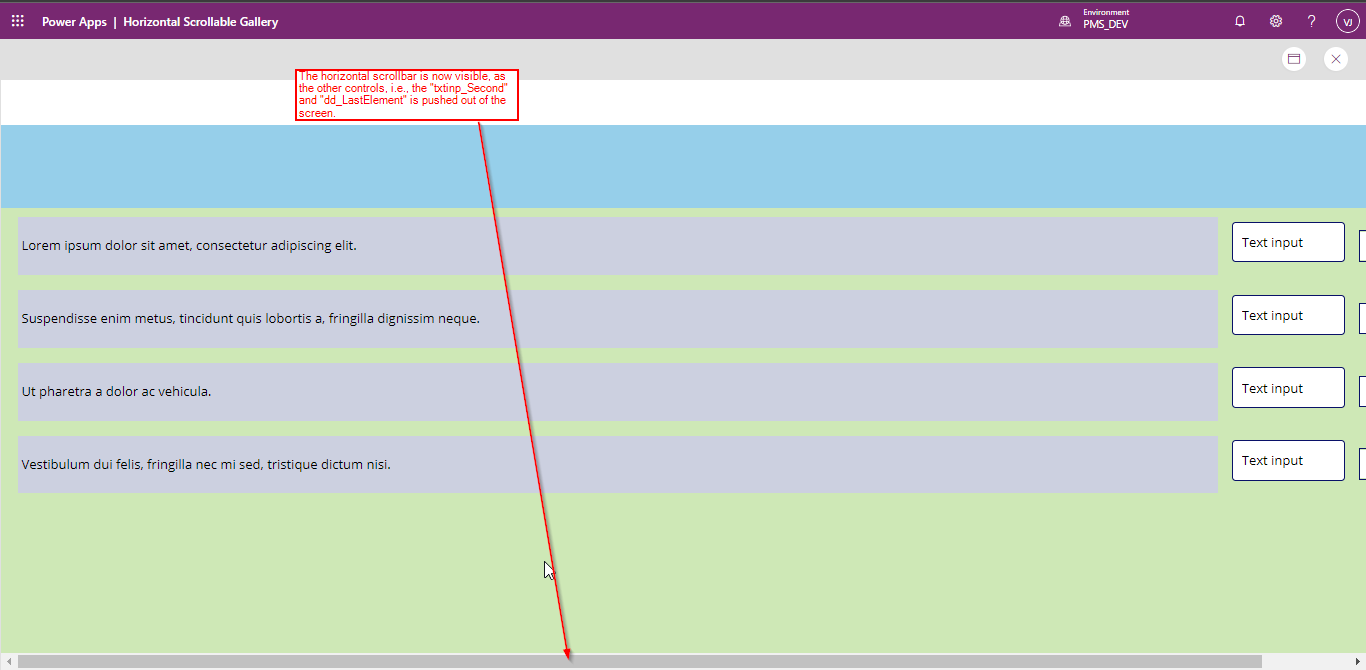Click the horizontal scrollbar thumb
1366x670 pixels.
tap(640, 661)
